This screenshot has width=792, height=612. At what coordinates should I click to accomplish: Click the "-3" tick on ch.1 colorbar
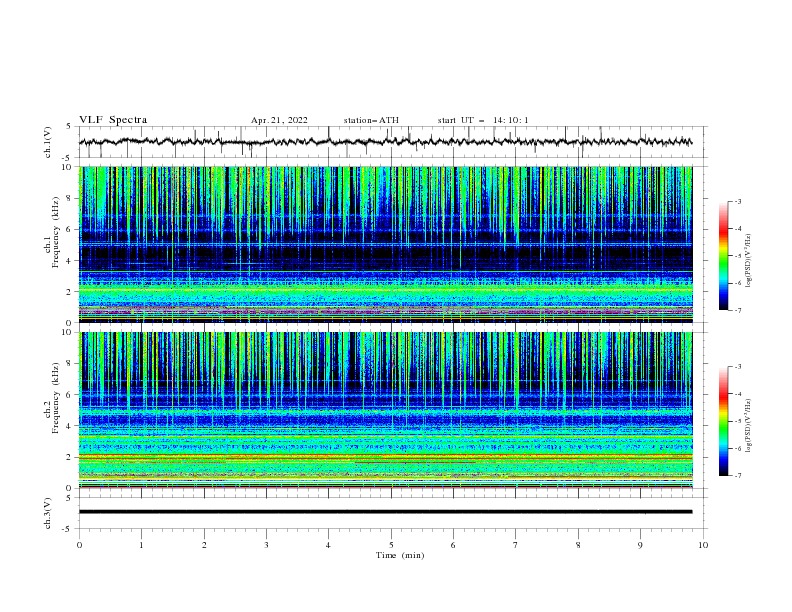pyautogui.click(x=737, y=201)
